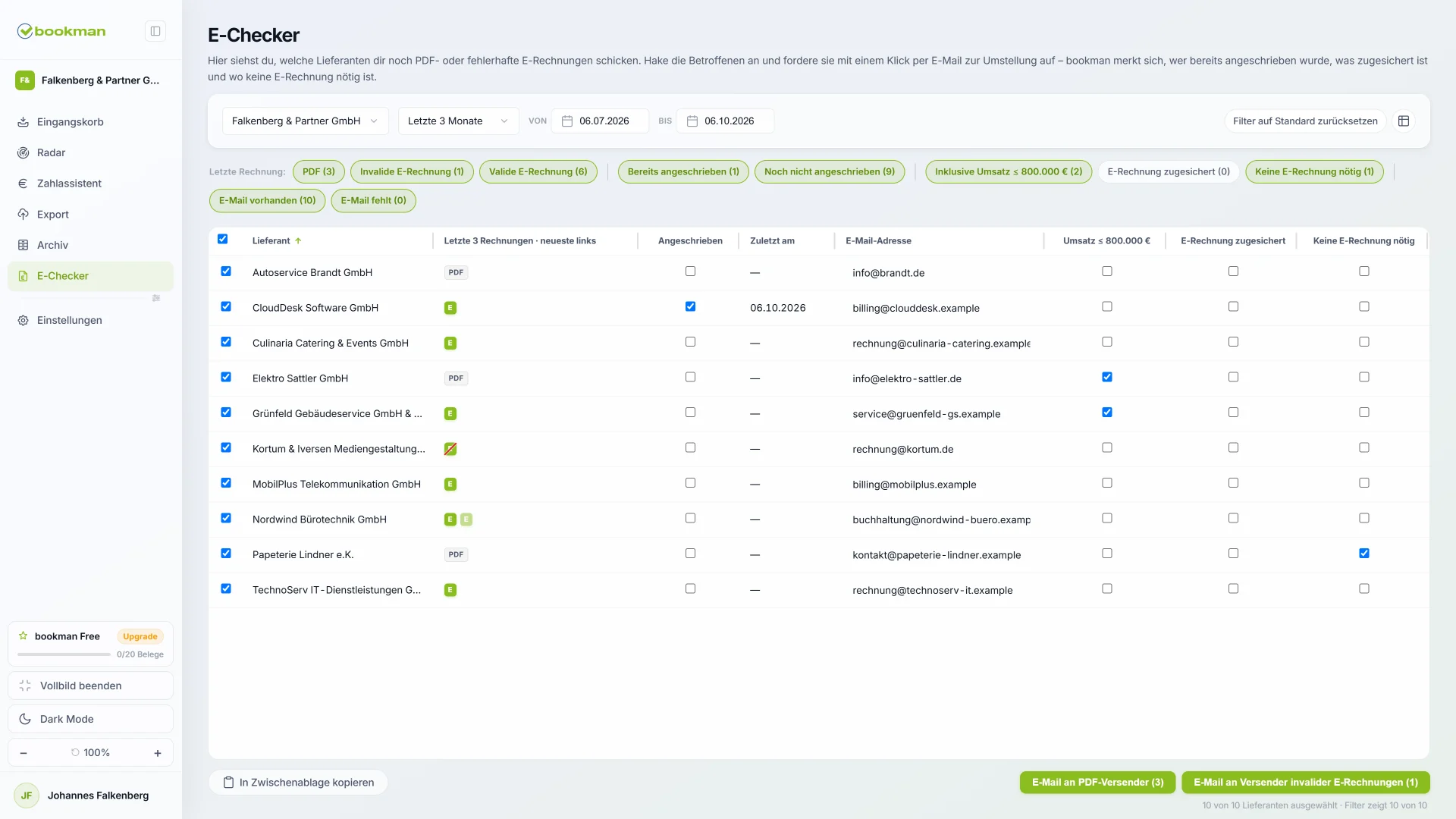This screenshot has width=1456, height=819.
Task: Click the second faded E badge for Nordwind Bürotechnik
Action: coord(466,519)
